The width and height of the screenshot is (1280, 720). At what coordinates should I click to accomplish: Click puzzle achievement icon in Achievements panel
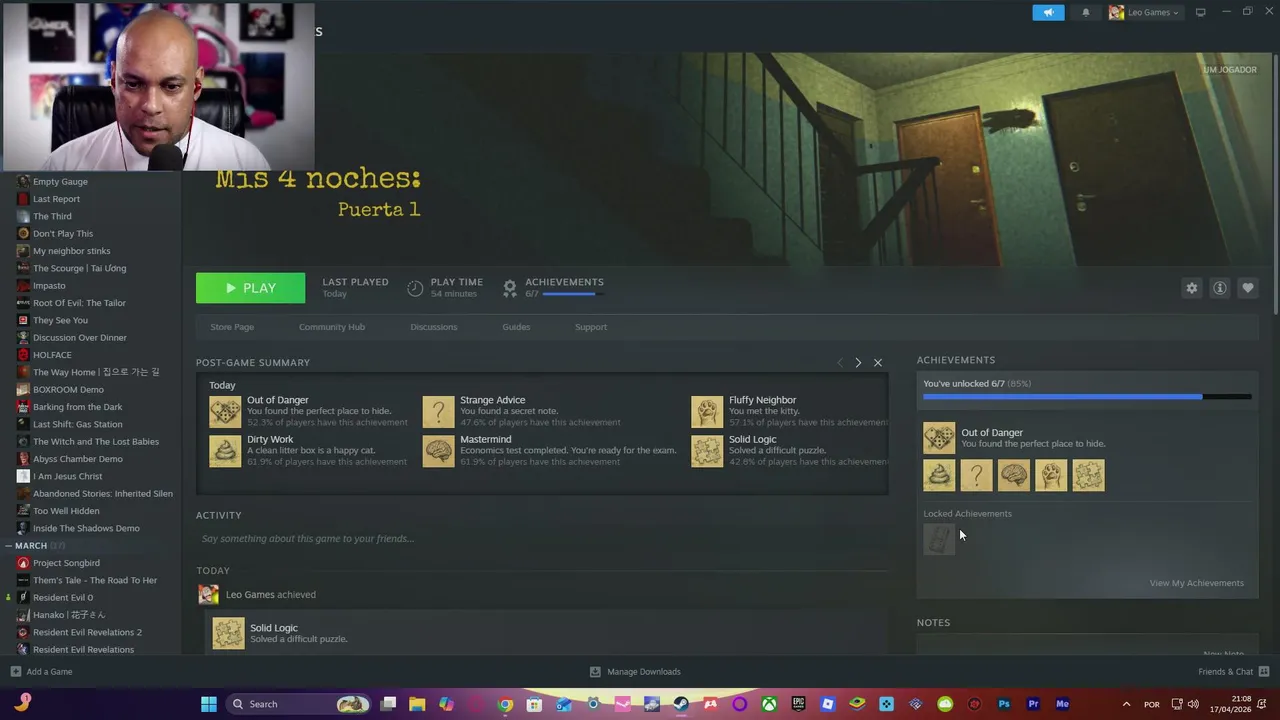1088,475
